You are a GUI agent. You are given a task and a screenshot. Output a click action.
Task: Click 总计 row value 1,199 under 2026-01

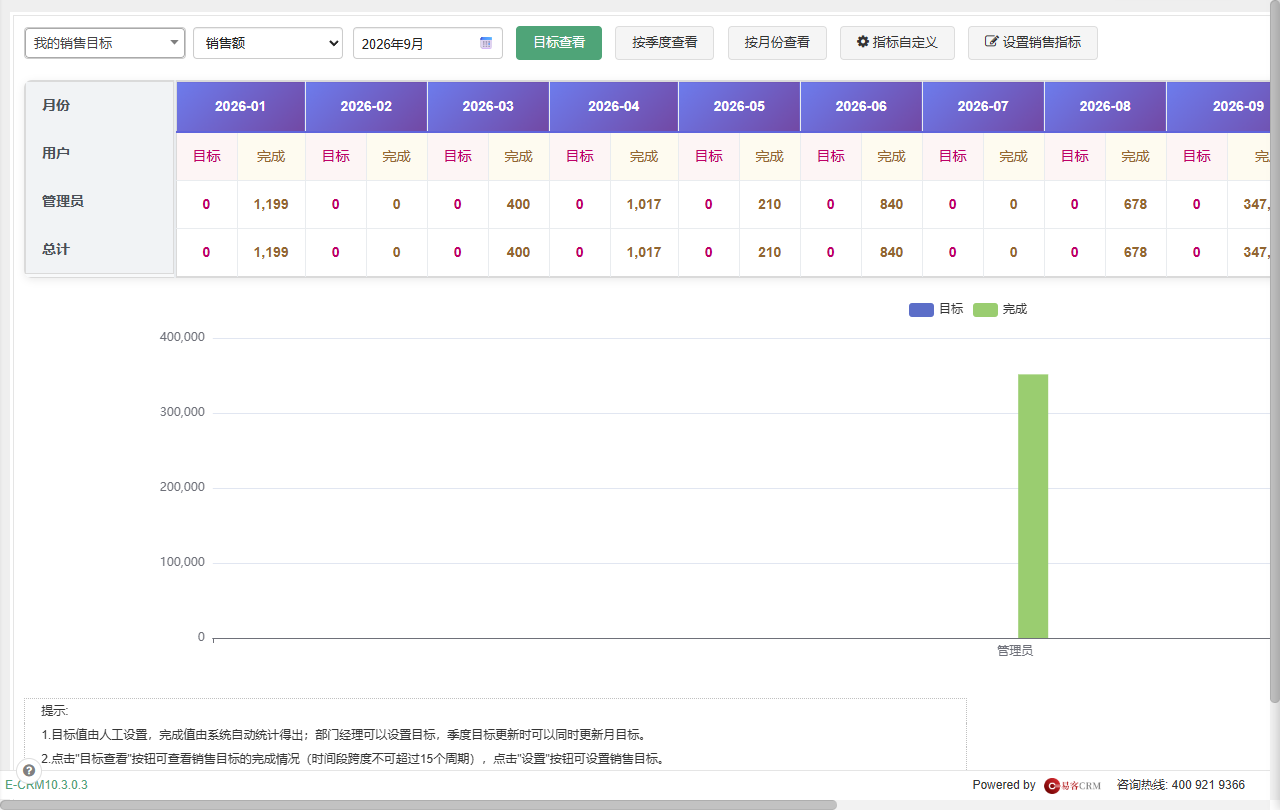point(271,252)
